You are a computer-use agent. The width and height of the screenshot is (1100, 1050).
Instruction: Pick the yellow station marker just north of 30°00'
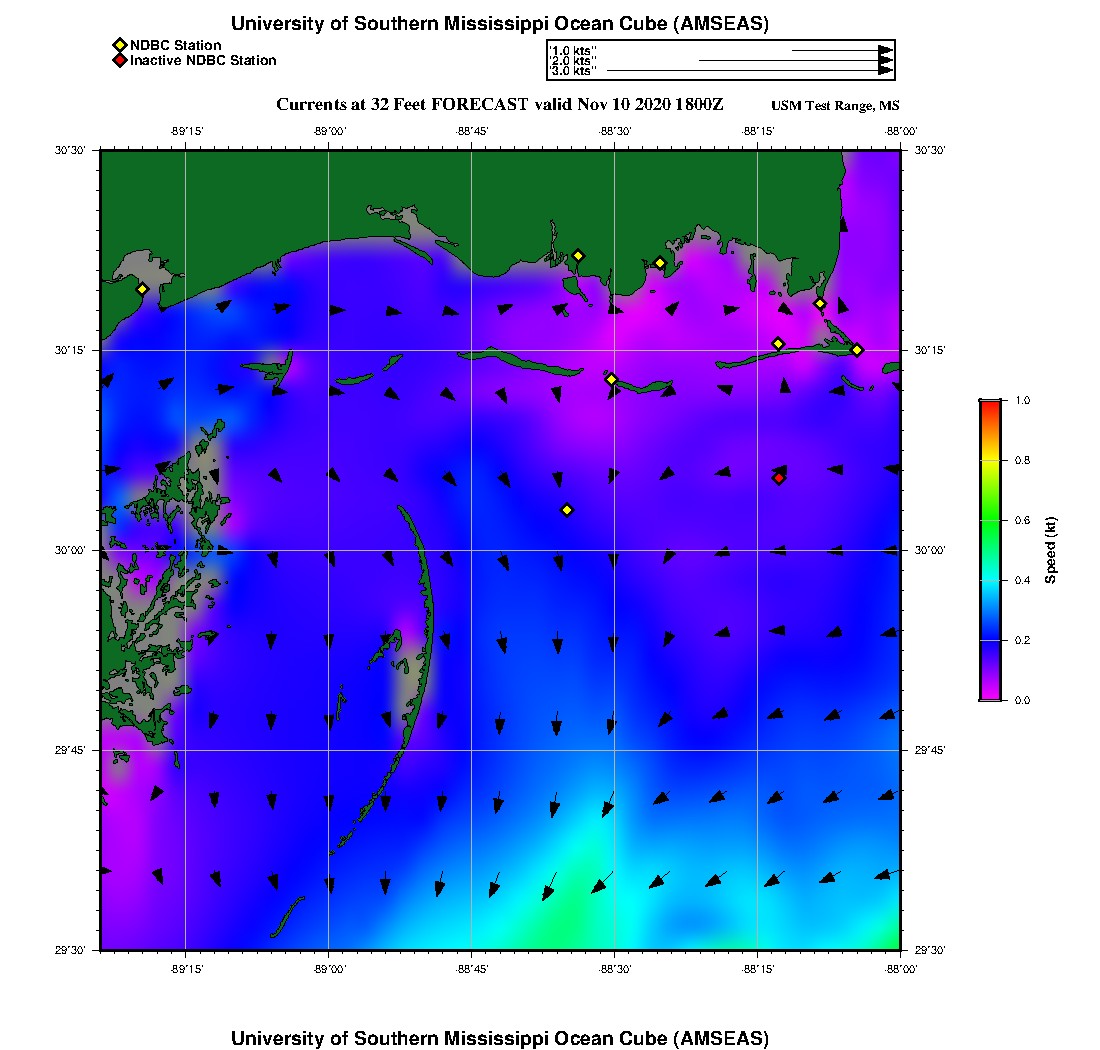pyautogui.click(x=567, y=510)
